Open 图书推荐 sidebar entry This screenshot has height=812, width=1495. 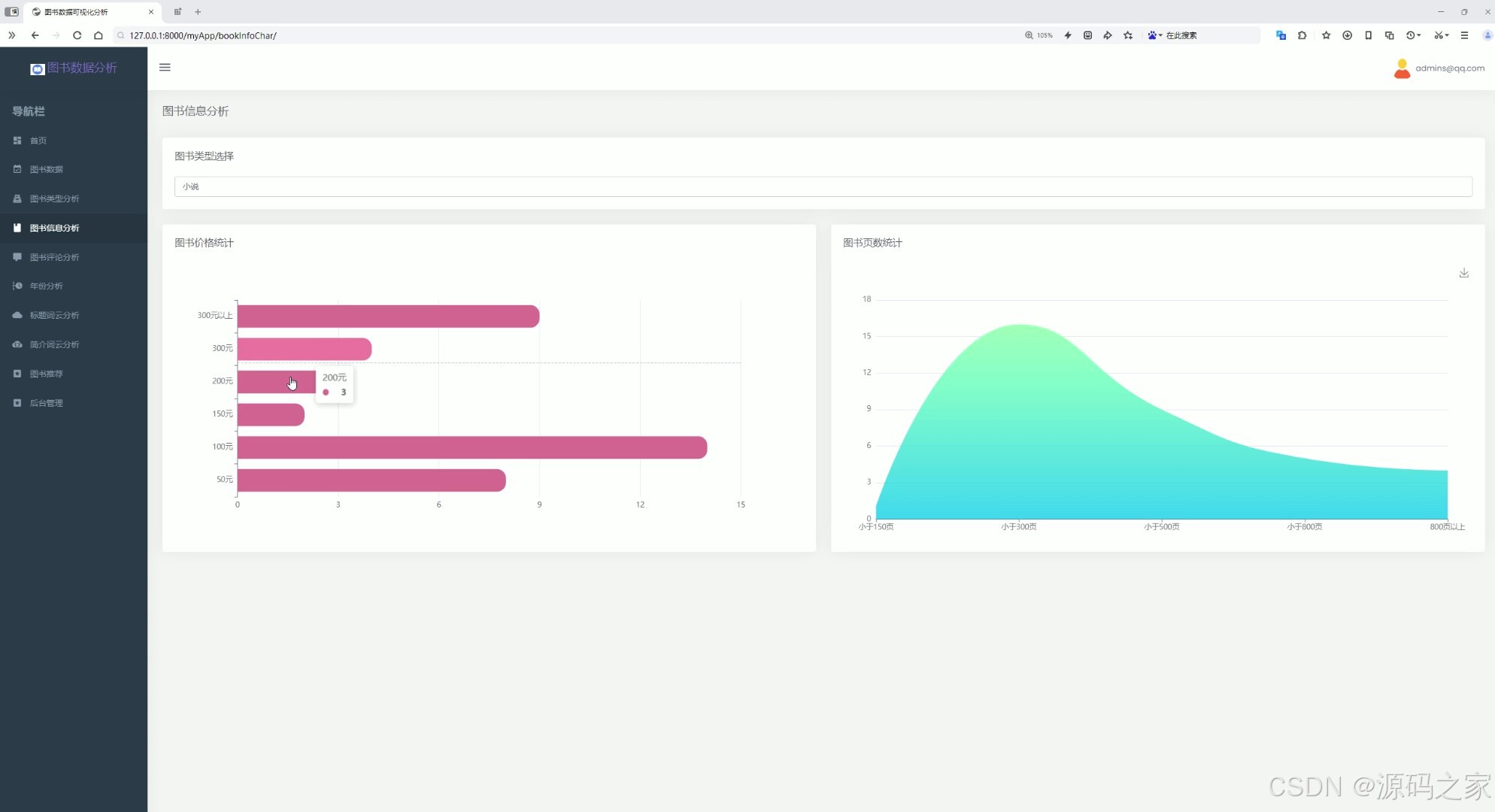click(46, 374)
